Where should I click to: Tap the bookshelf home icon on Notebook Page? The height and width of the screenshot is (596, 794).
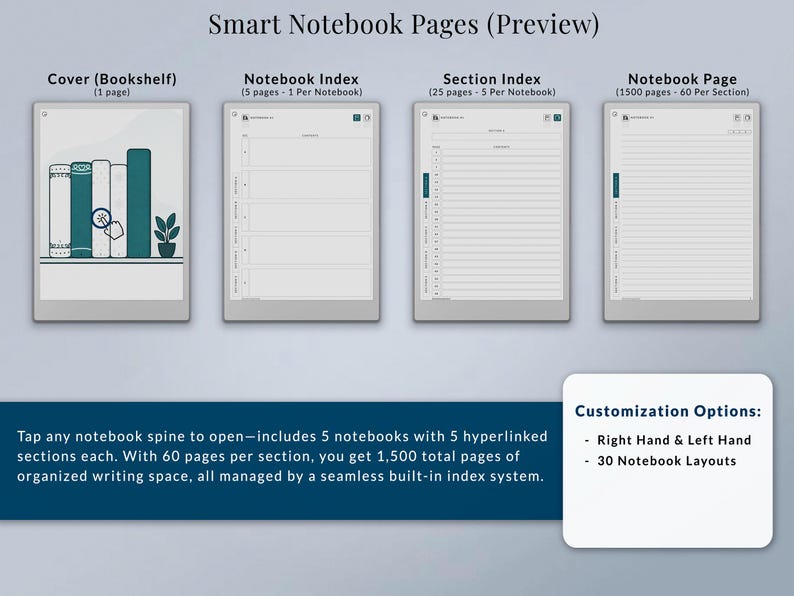tap(625, 117)
